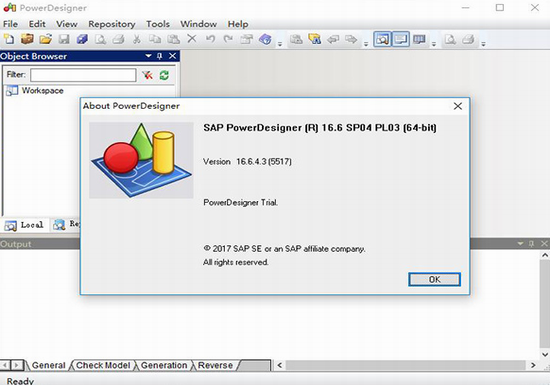Click the first Print Preview icon
550x385 pixels.
pos(101,39)
